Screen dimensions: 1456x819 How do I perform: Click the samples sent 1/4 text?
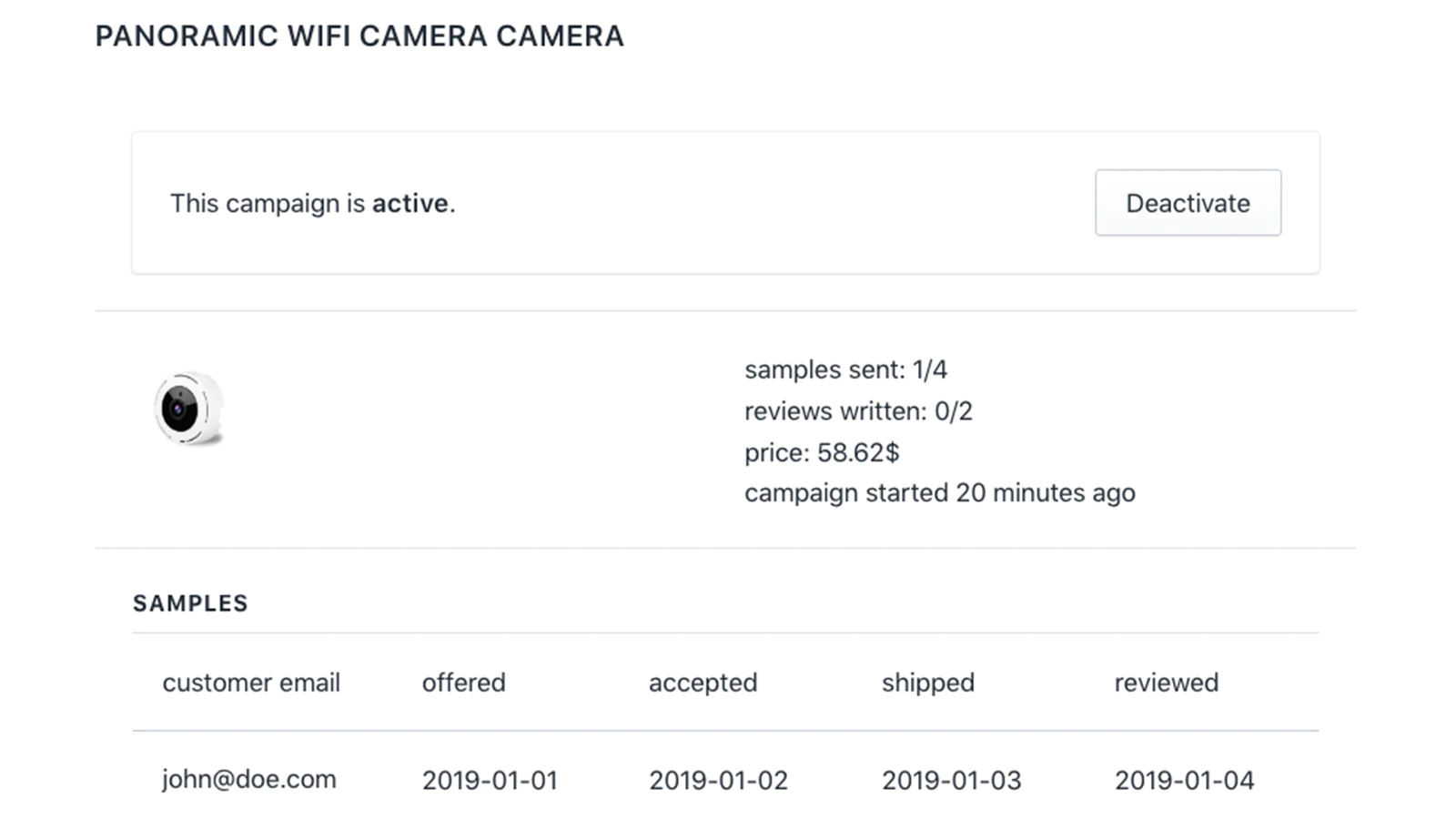[845, 369]
